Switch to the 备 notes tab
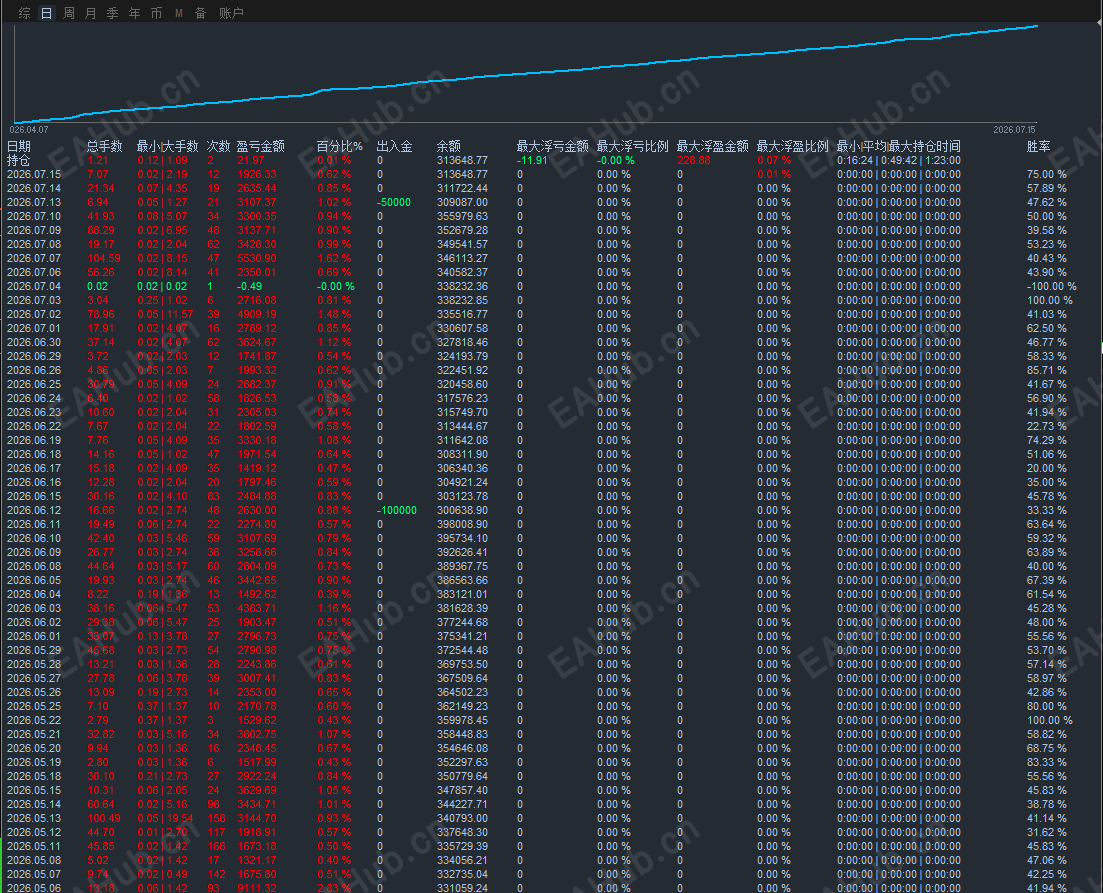This screenshot has height=893, width=1103. point(200,13)
